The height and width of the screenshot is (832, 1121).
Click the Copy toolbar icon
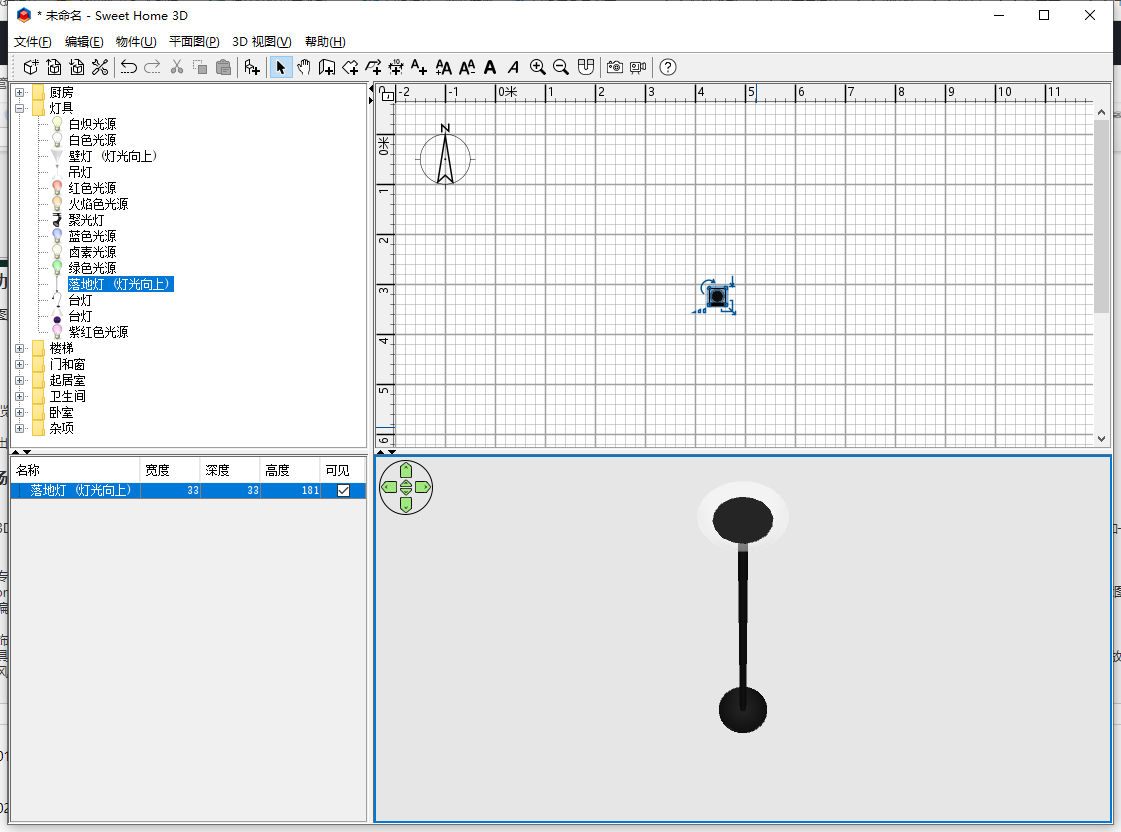pyautogui.click(x=200, y=67)
